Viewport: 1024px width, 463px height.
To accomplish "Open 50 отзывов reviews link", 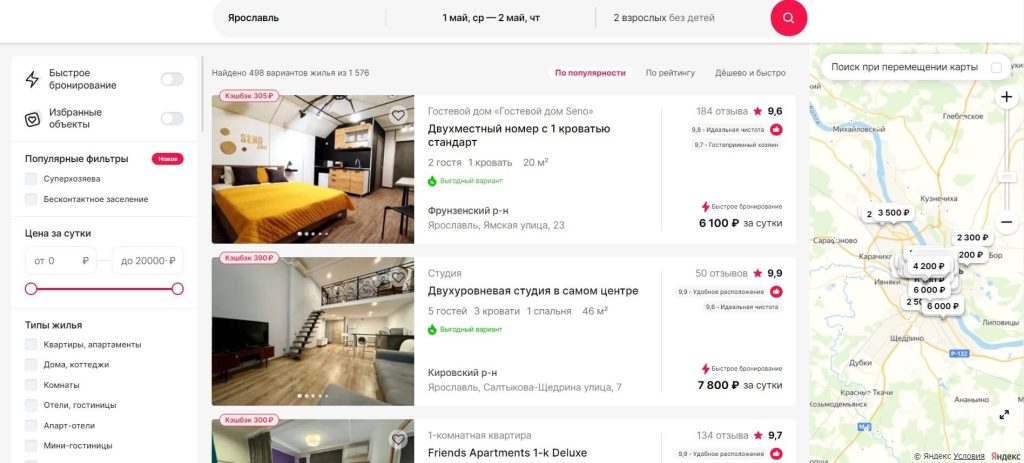I will [721, 273].
